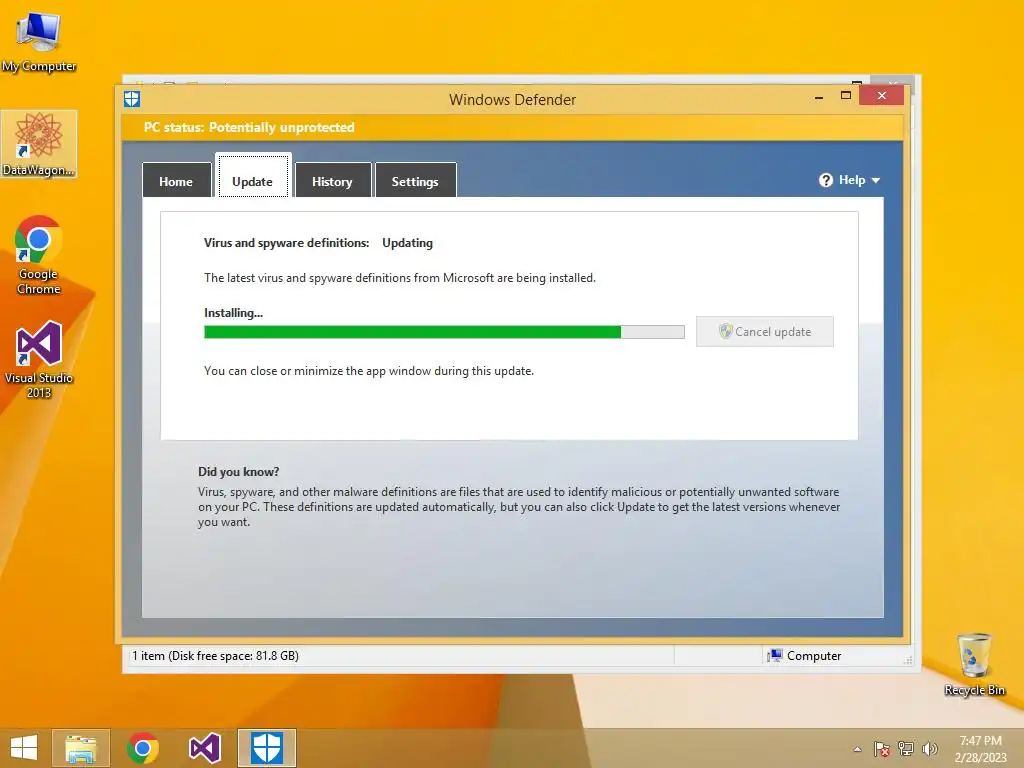Open the My Computer desktop icon
Viewport: 1024px width, 768px height.
point(39,41)
